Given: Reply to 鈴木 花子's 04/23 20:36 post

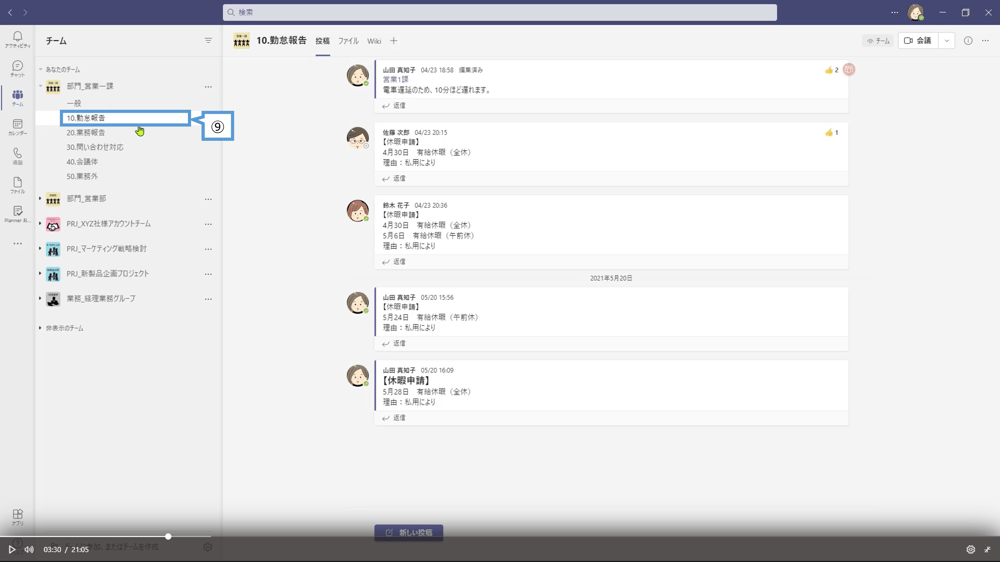Looking at the screenshot, I should coord(394,262).
